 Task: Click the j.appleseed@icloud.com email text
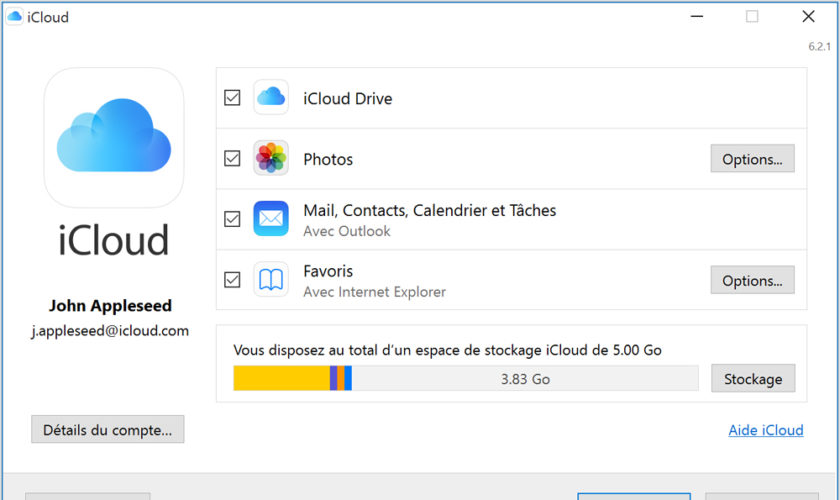[x=111, y=331]
